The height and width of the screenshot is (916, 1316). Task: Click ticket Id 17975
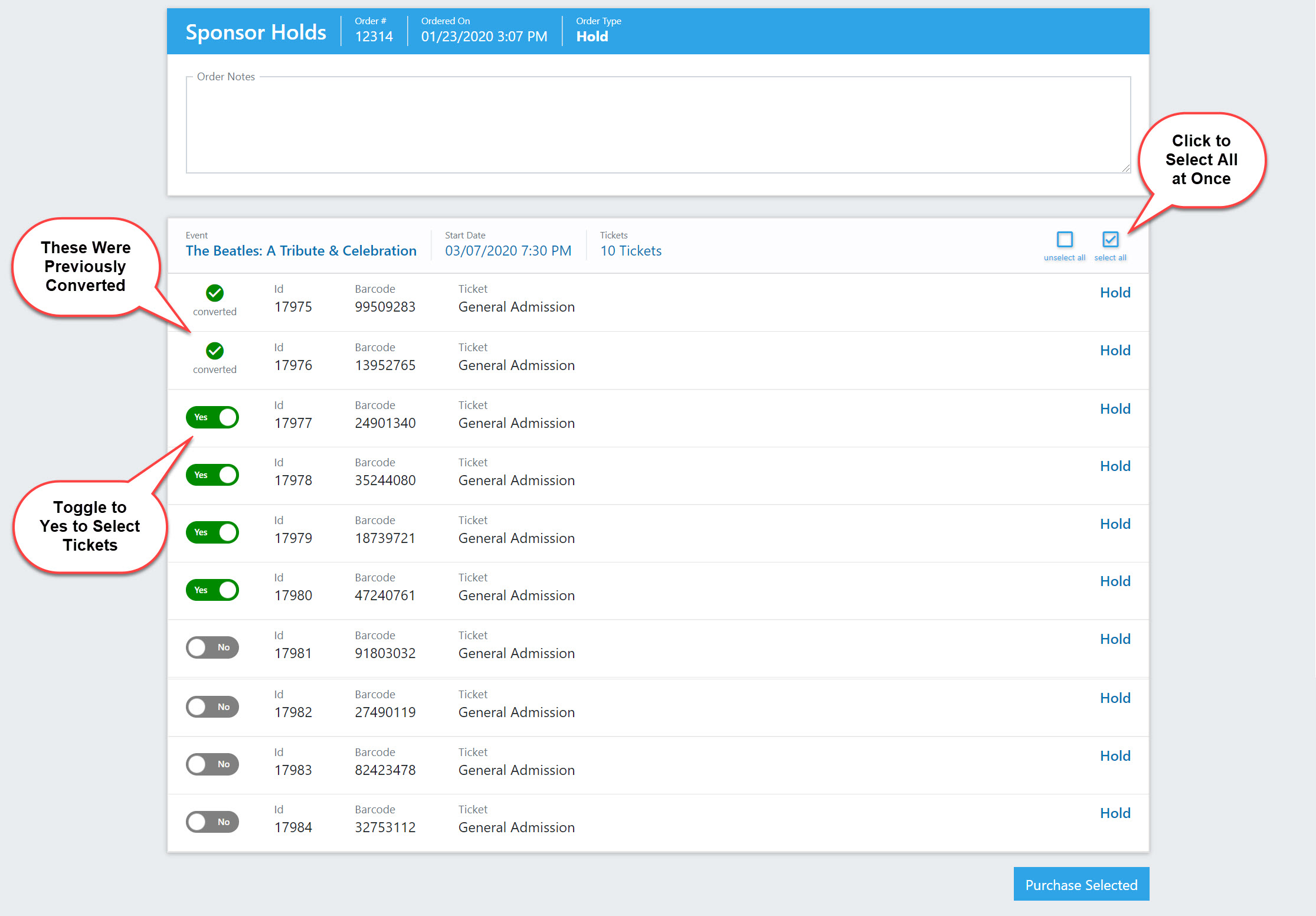(293, 307)
